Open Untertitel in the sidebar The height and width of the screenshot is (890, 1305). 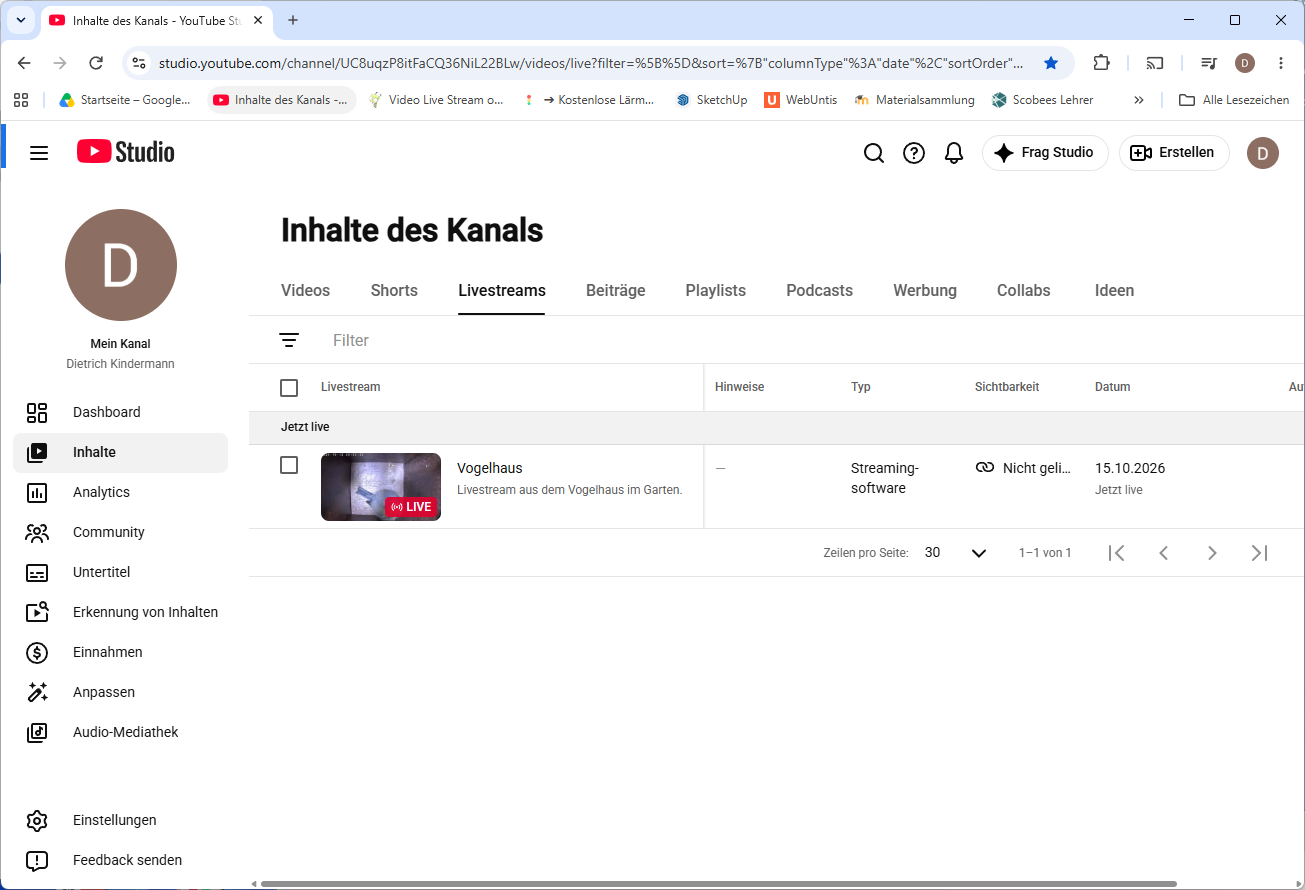(120, 573)
